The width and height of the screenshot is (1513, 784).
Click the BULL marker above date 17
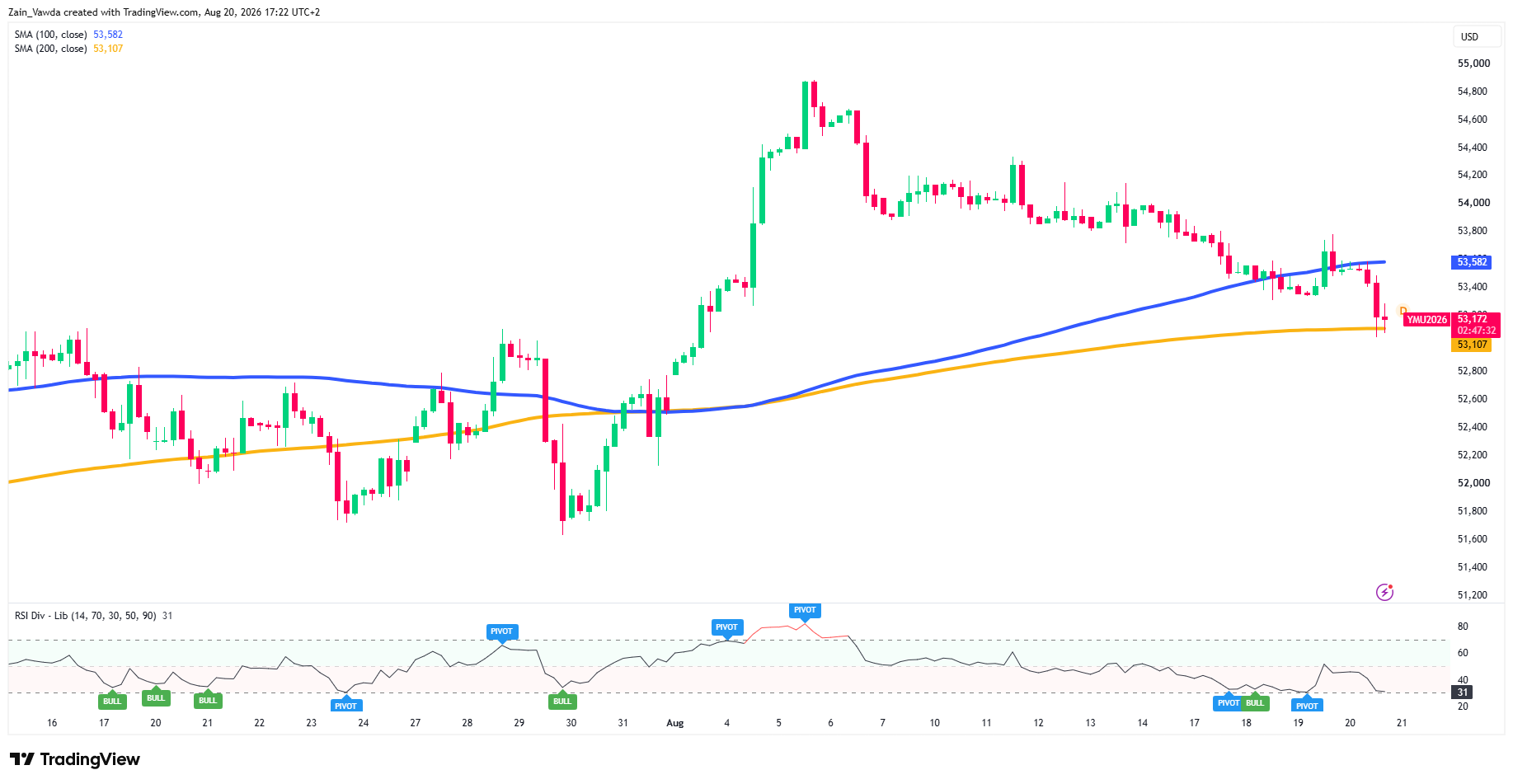pos(112,702)
